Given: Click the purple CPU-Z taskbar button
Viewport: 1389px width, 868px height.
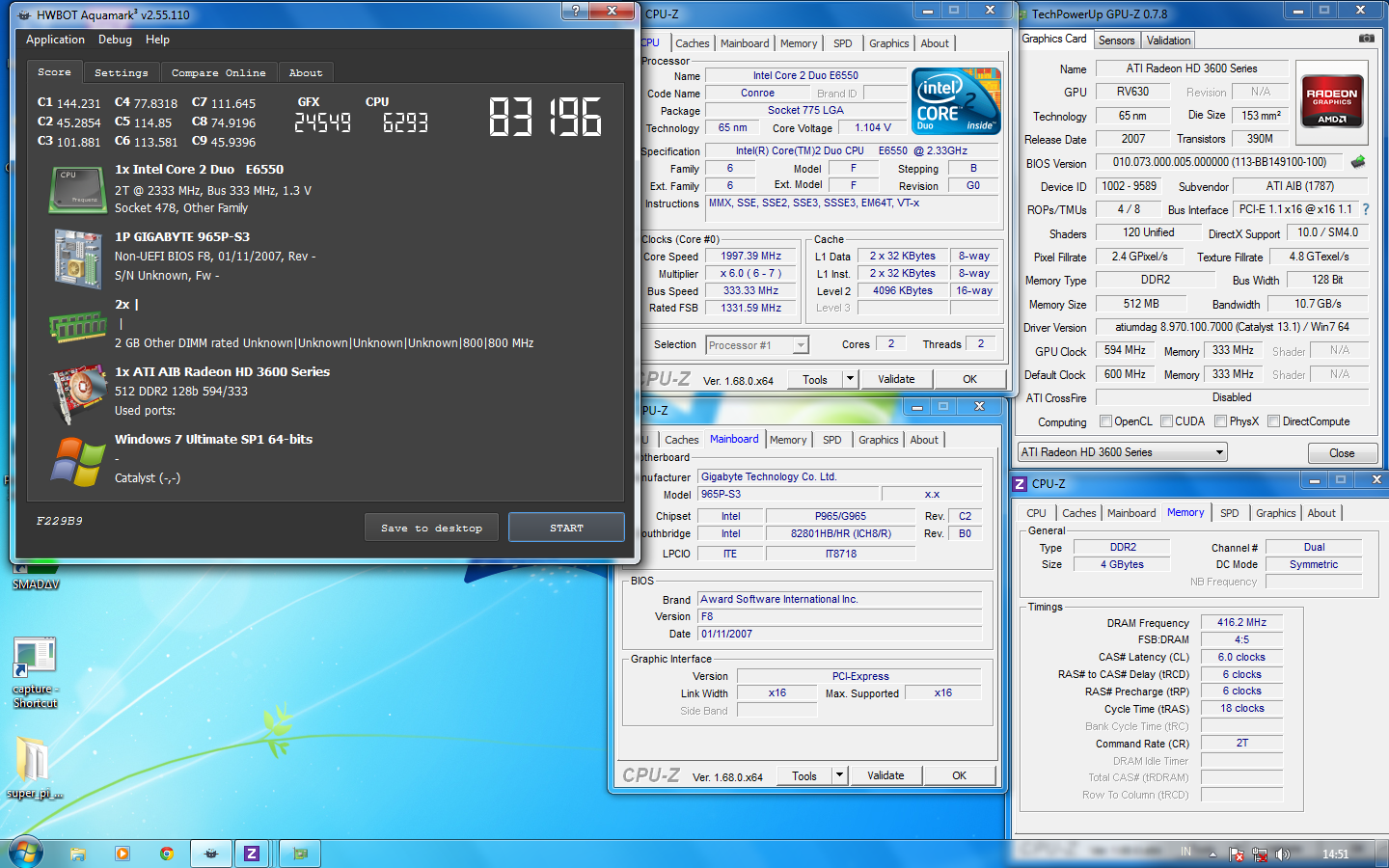Looking at the screenshot, I should [x=252, y=854].
